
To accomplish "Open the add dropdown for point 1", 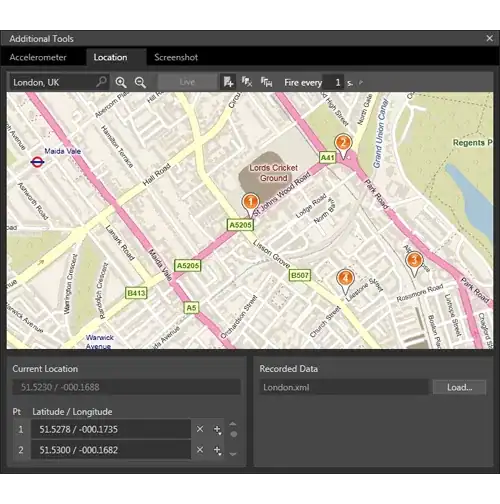I will (x=217, y=430).
